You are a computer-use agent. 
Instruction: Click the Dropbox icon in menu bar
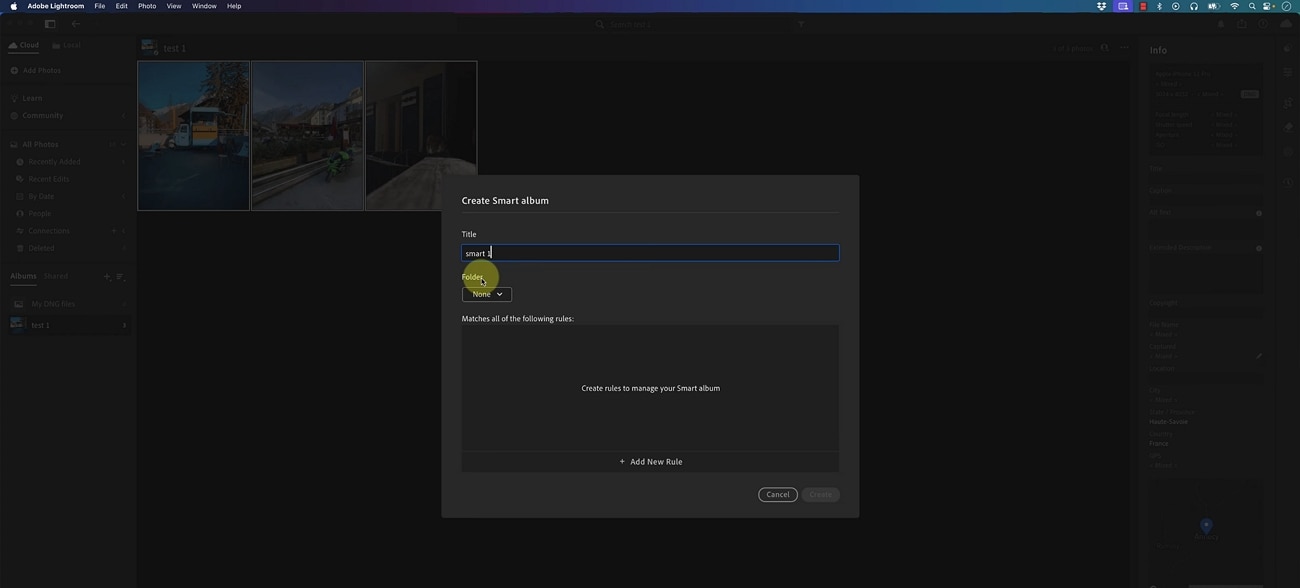coord(1102,6)
